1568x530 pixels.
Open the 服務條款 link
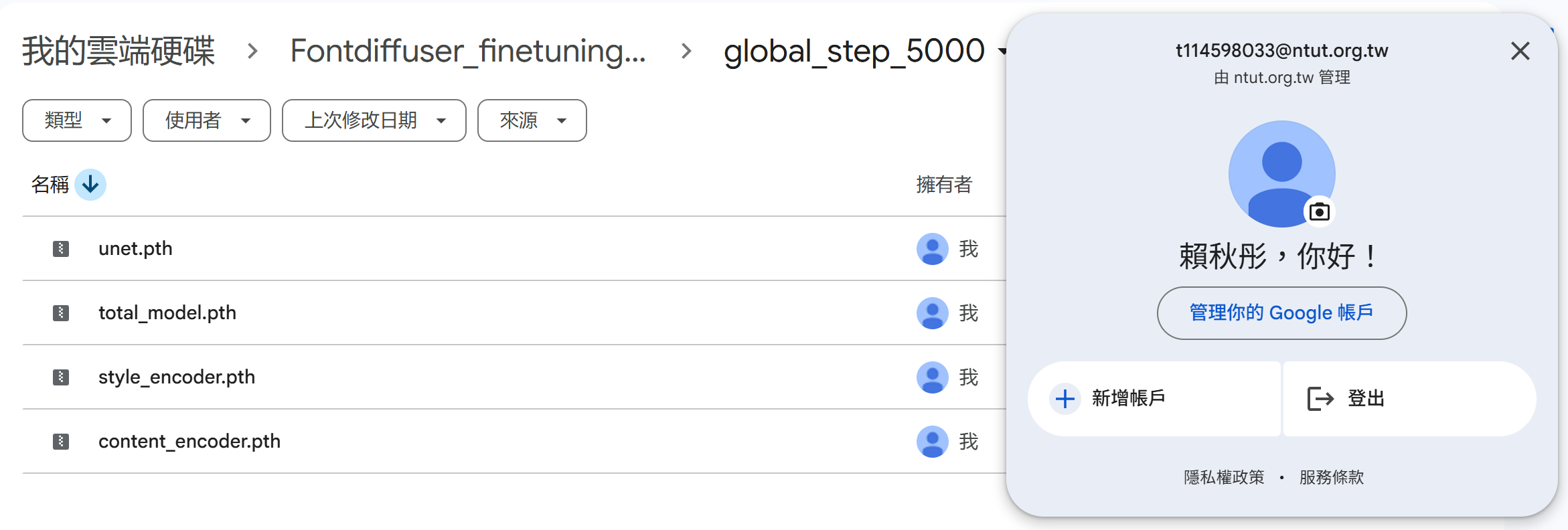[x=1332, y=477]
